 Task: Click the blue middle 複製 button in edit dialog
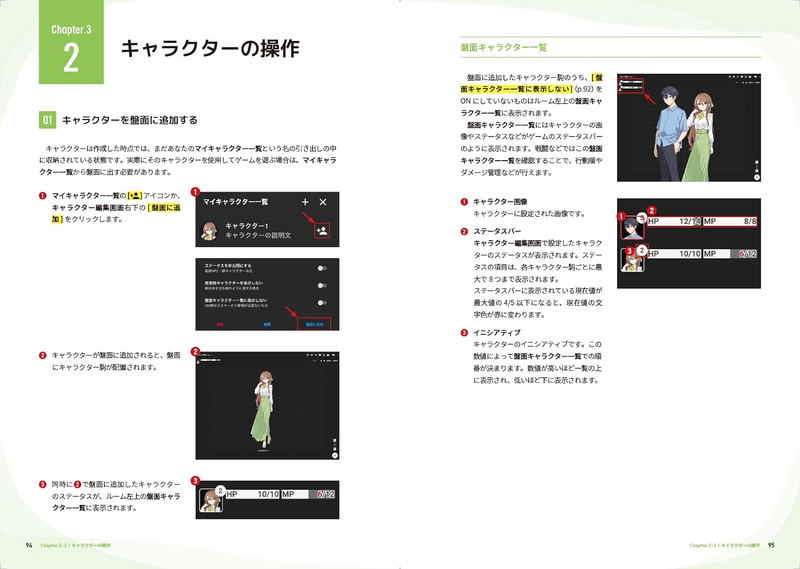[267, 324]
